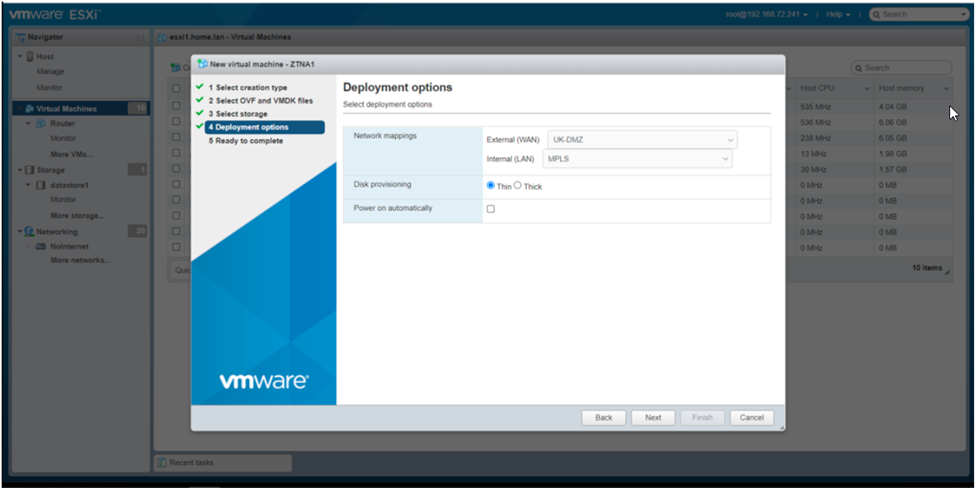Click the Virtual Machines table Search field
Image resolution: width=975 pixels, height=488 pixels.
pos(902,68)
